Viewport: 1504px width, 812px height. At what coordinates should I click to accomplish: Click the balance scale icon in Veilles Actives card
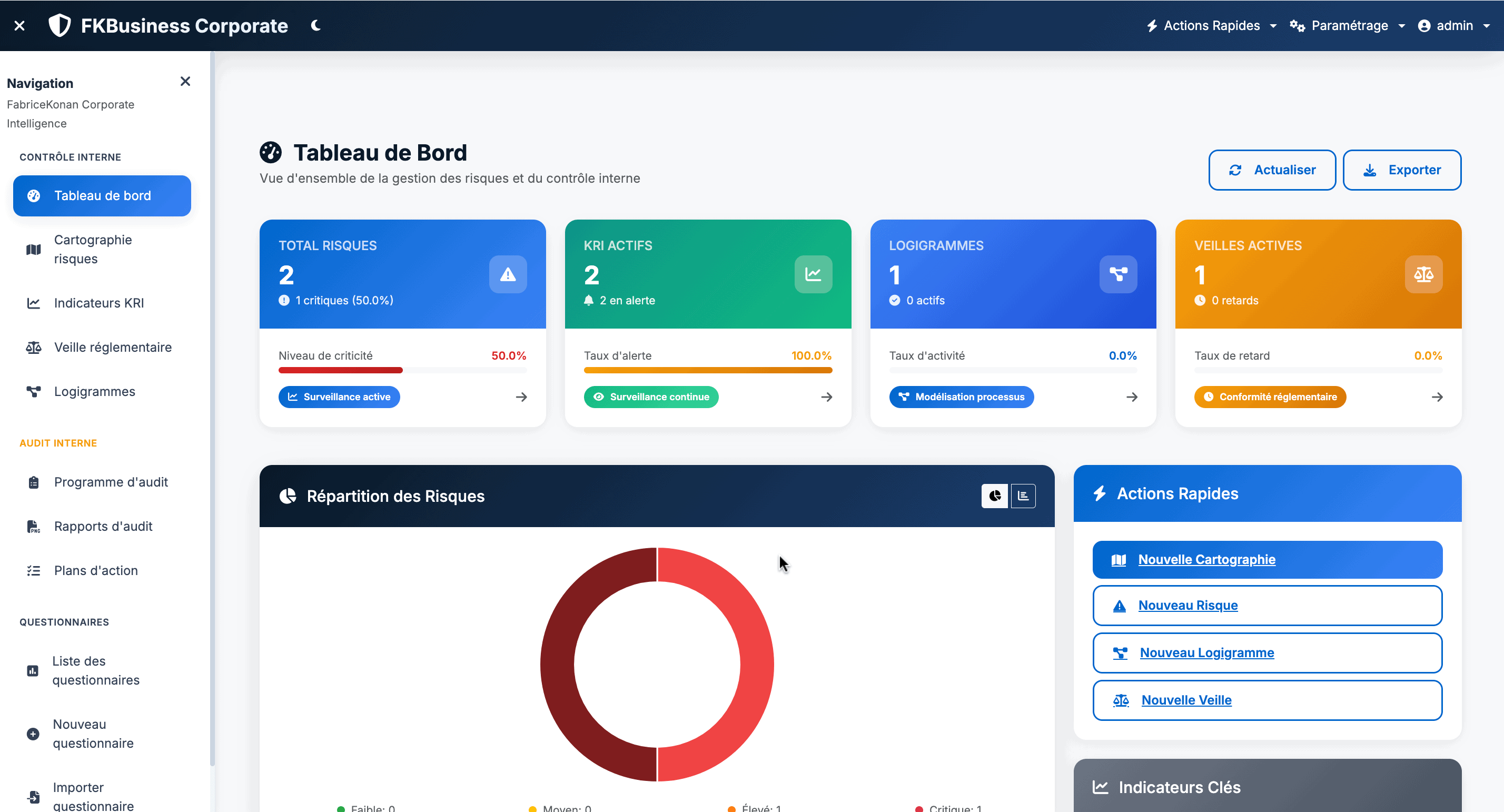(x=1423, y=274)
